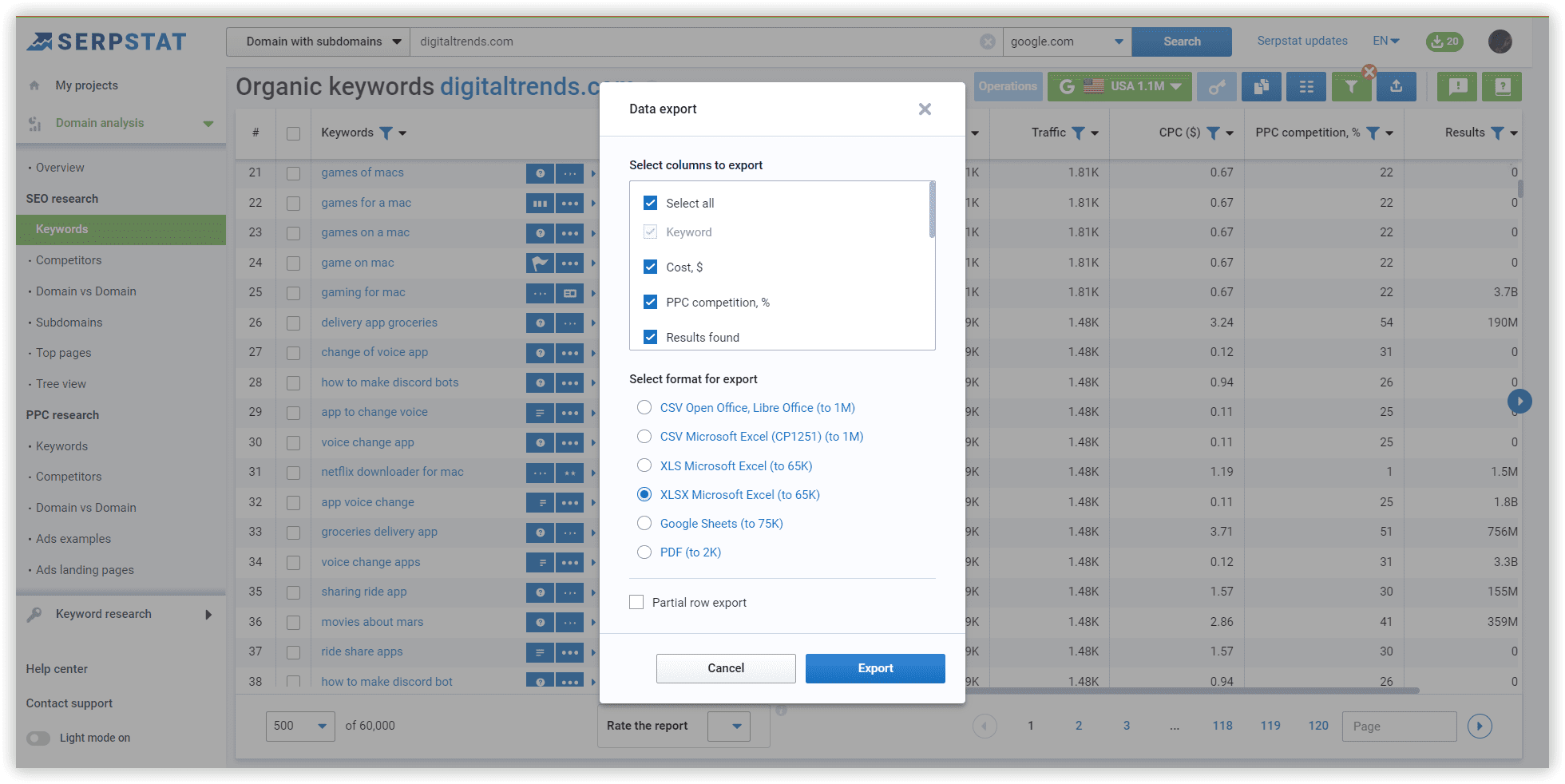
Task: Uncheck the Cost, $ column checkbox
Action: coord(650,267)
